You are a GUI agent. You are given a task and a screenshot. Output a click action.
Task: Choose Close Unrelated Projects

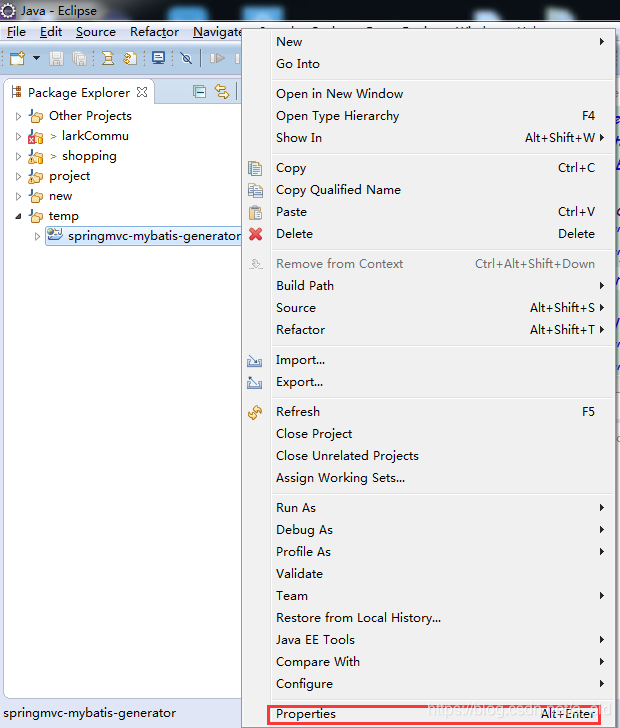click(442, 456)
